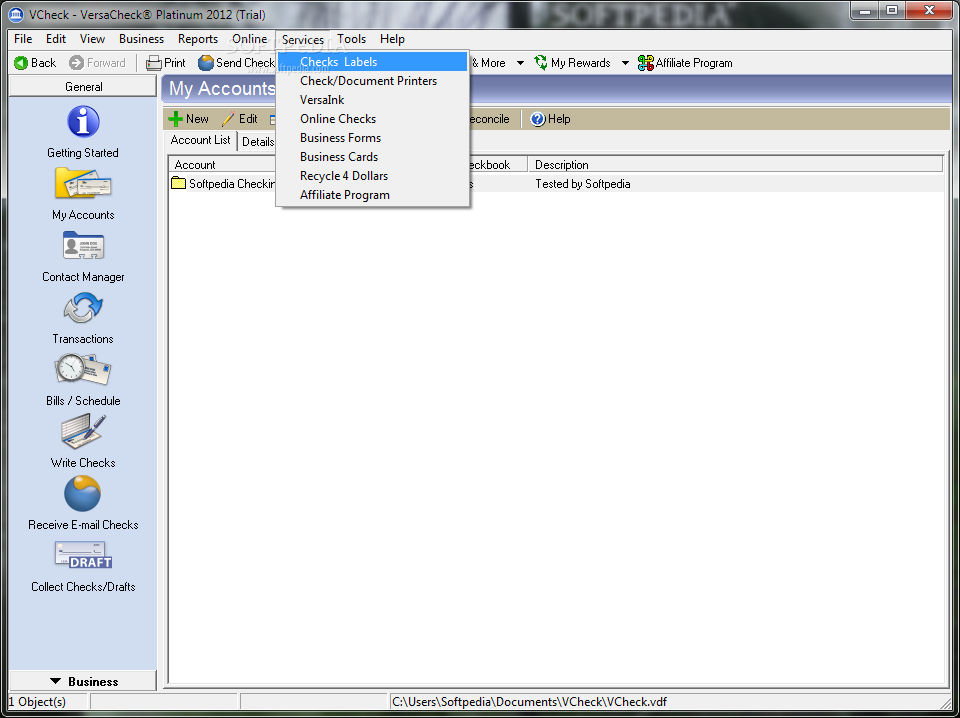960x718 pixels.
Task: Click the General sidebar header
Action: (x=83, y=86)
